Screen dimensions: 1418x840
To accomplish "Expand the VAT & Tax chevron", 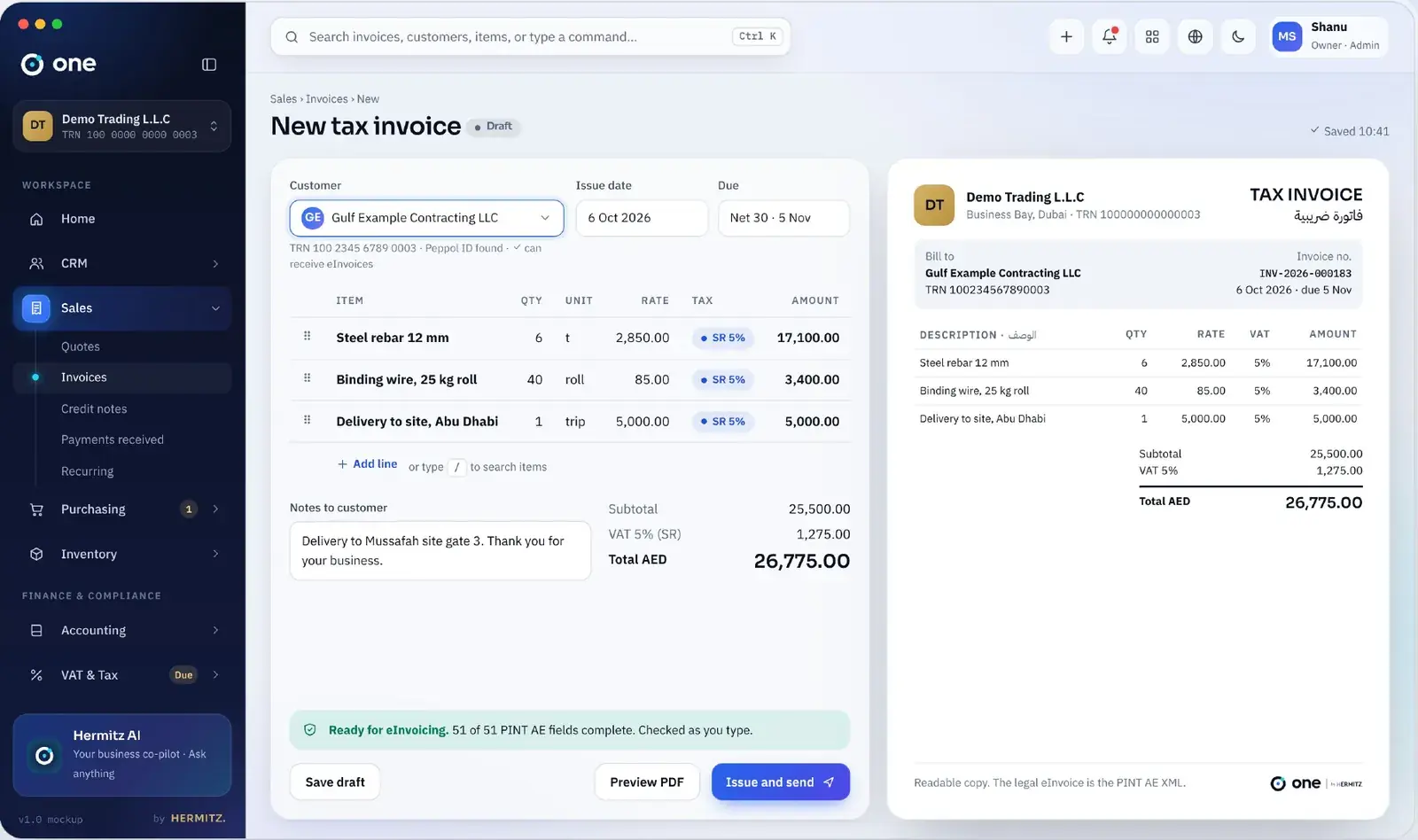I will pos(215,674).
